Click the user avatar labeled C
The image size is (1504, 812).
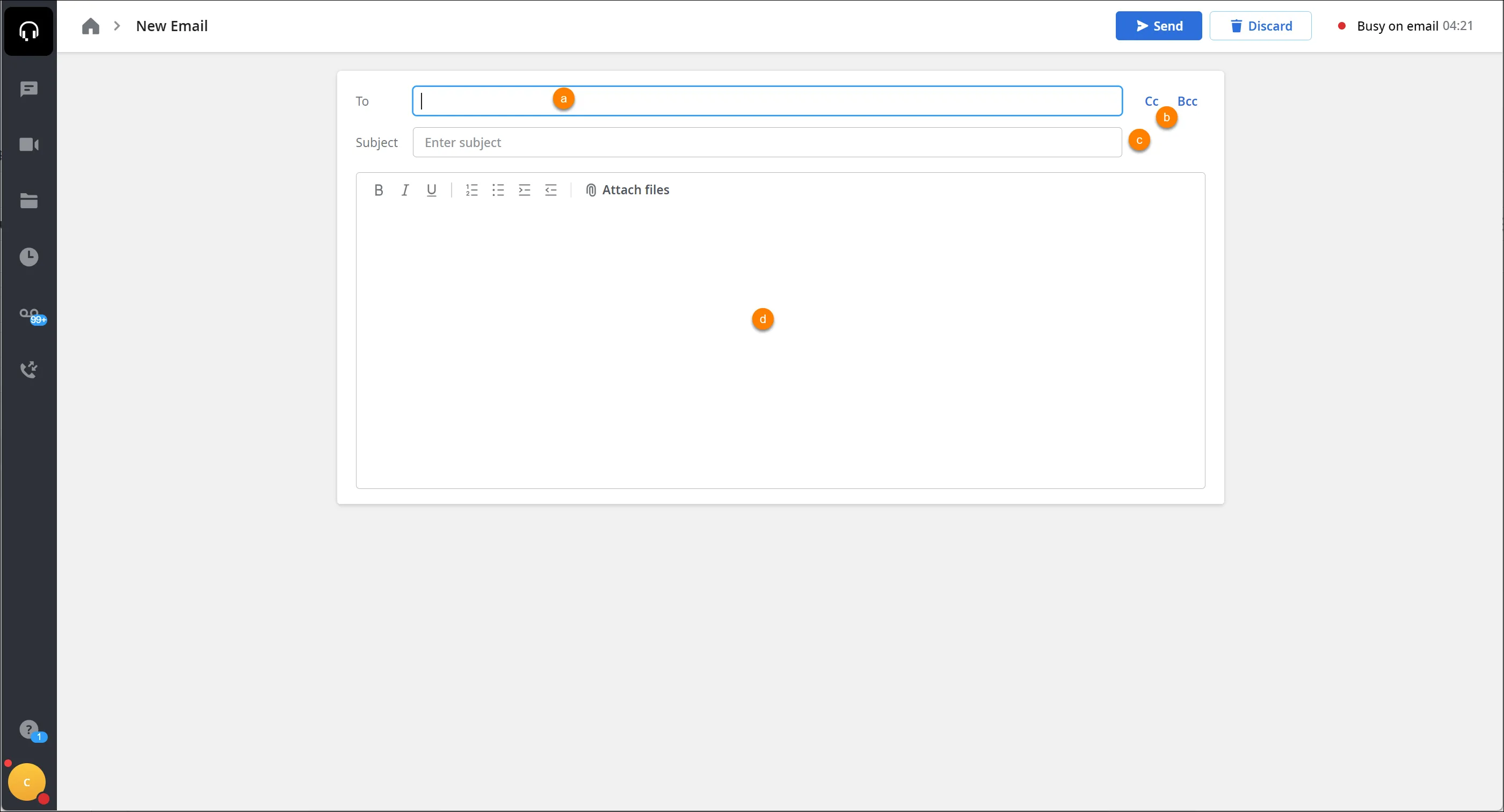pos(27,782)
